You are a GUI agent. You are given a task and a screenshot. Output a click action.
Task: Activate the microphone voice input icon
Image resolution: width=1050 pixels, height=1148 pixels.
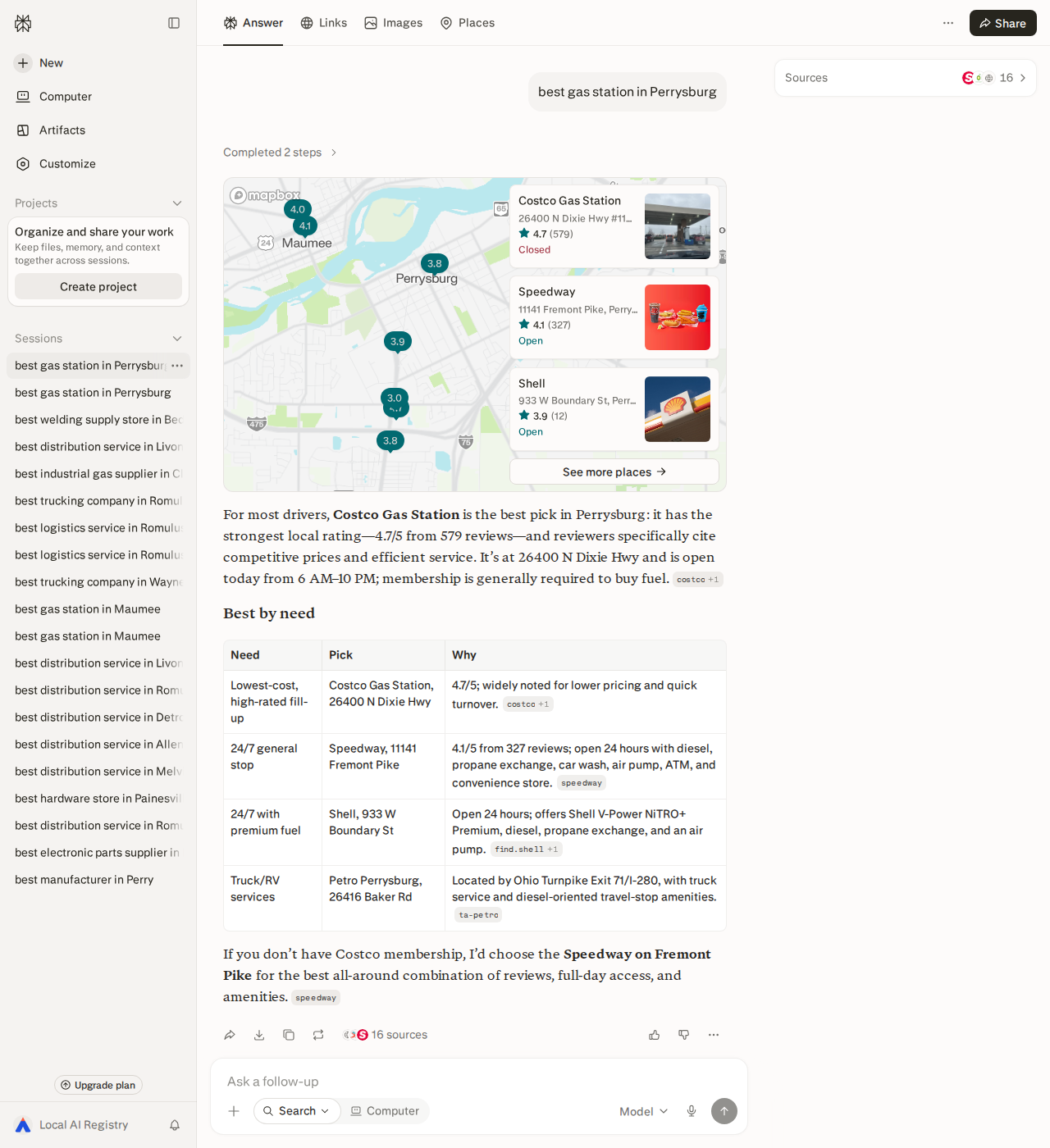pyautogui.click(x=692, y=1111)
